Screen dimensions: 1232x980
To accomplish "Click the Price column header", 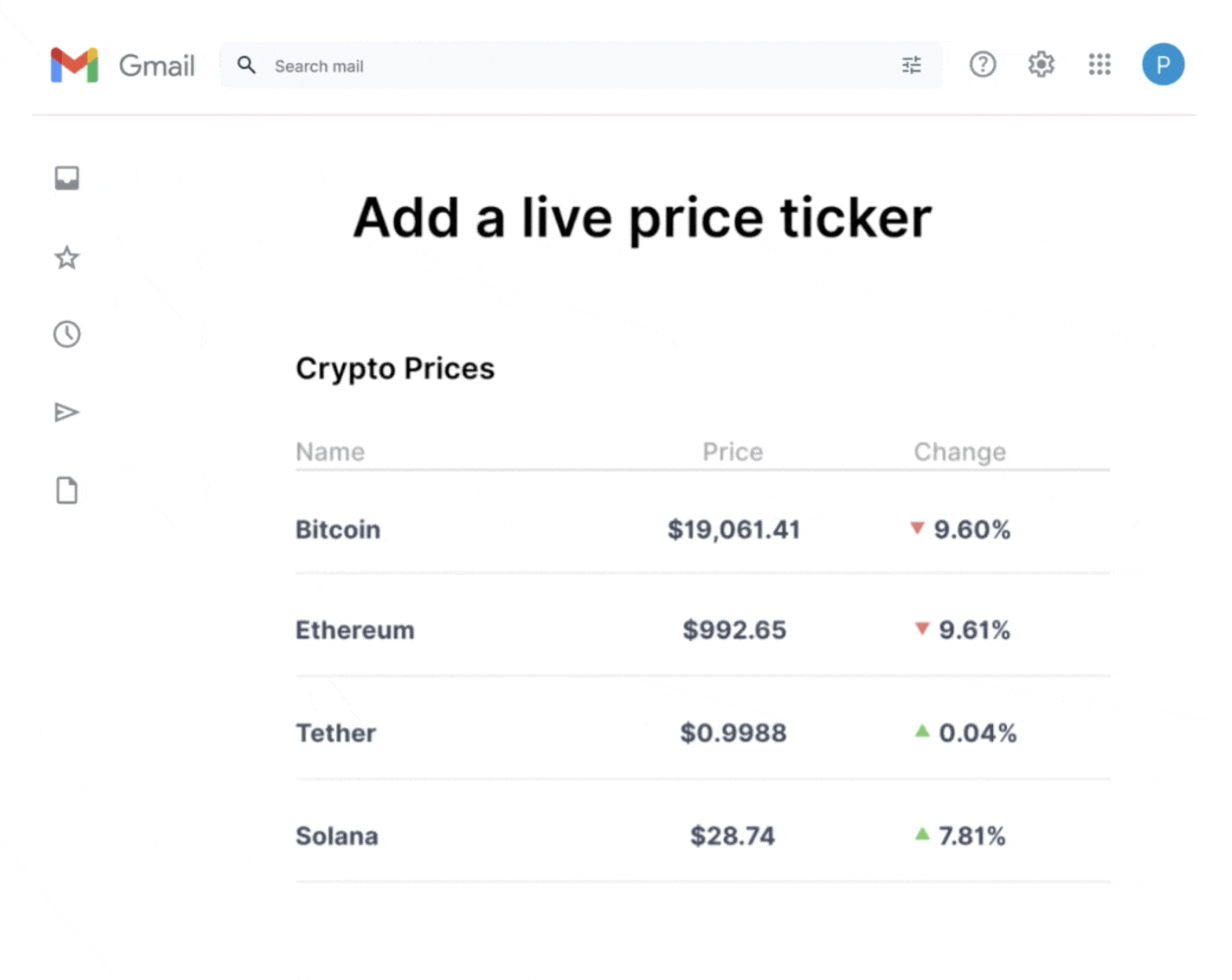I will click(733, 452).
